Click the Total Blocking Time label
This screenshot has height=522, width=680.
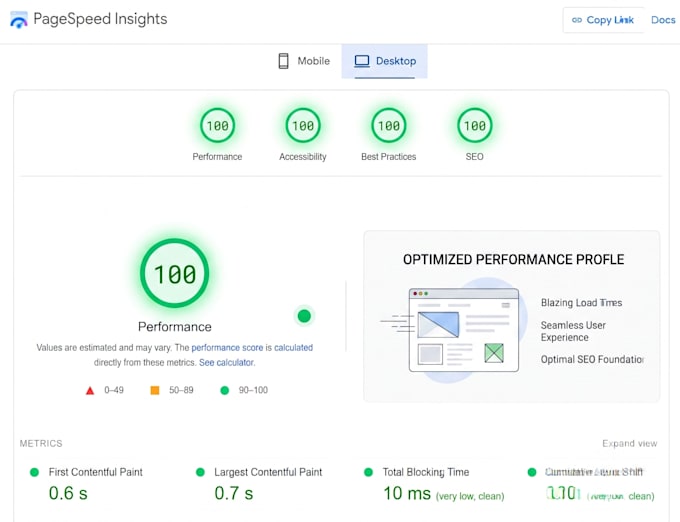[x=426, y=472]
